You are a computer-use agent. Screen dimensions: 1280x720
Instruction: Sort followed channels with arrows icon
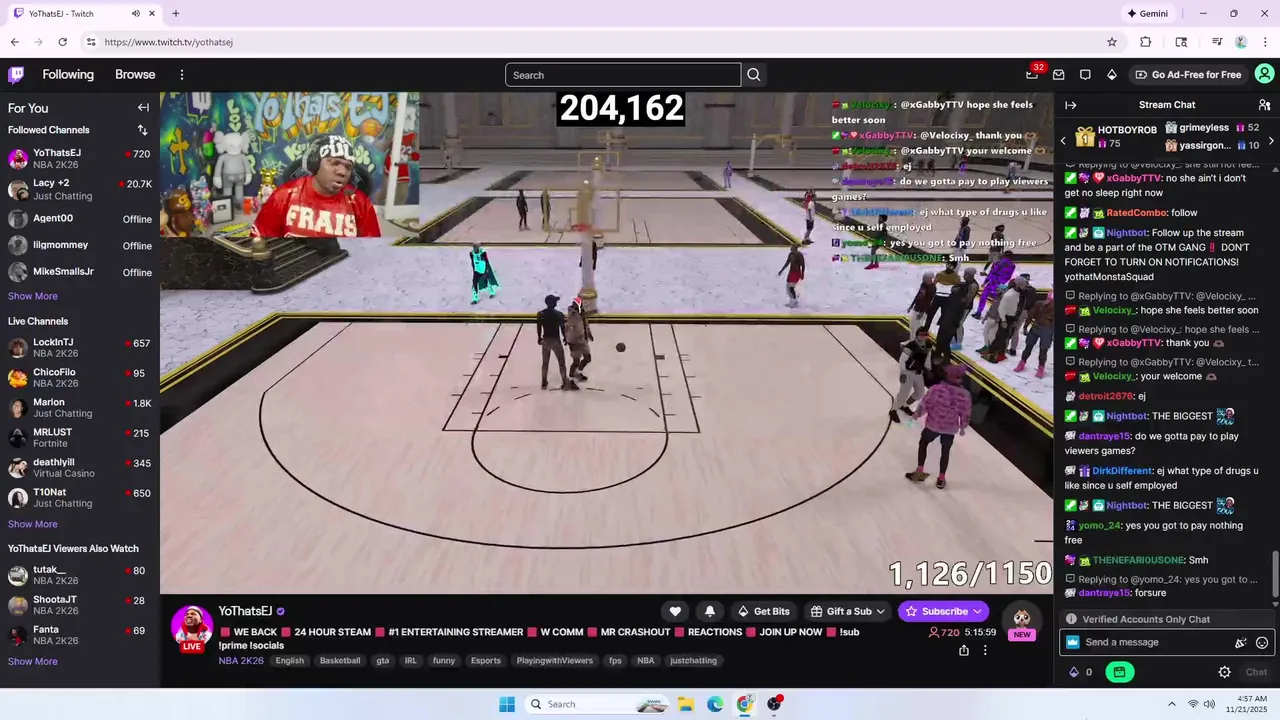(x=142, y=130)
